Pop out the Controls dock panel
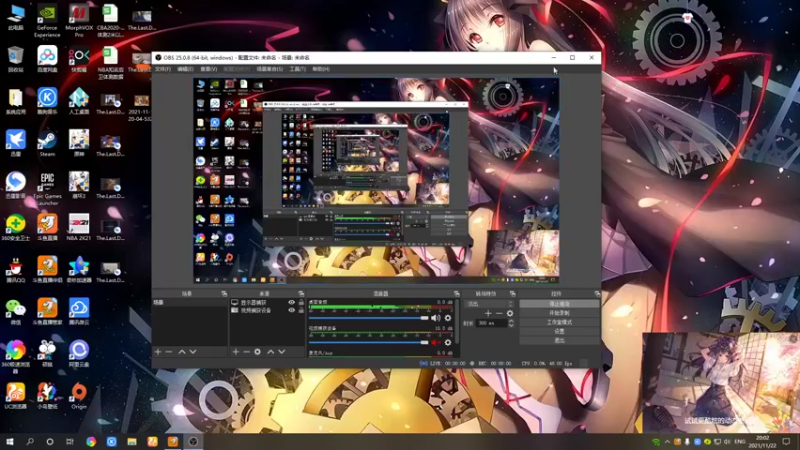Viewport: 800px width, 450px height. [597, 293]
